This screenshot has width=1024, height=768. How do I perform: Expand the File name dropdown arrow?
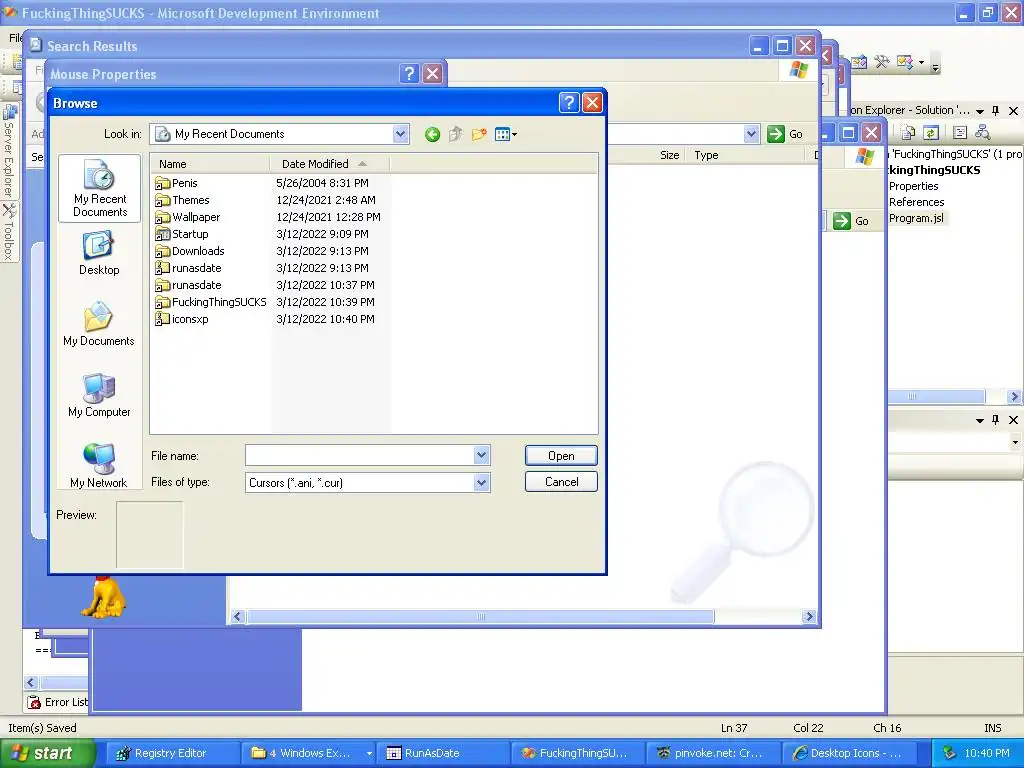pos(481,455)
